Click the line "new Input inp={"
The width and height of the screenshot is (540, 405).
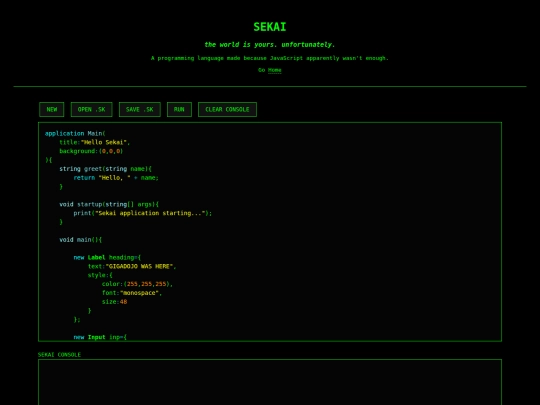[100, 337]
